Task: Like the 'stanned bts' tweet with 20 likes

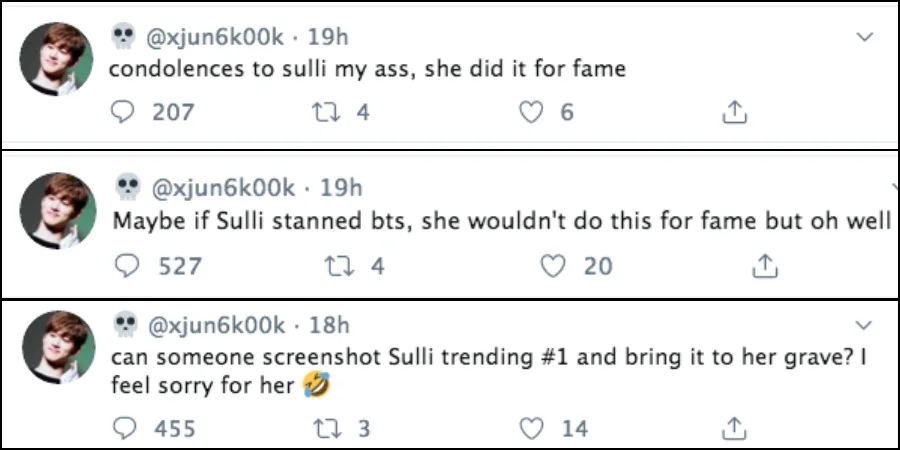Action: pyautogui.click(x=552, y=265)
